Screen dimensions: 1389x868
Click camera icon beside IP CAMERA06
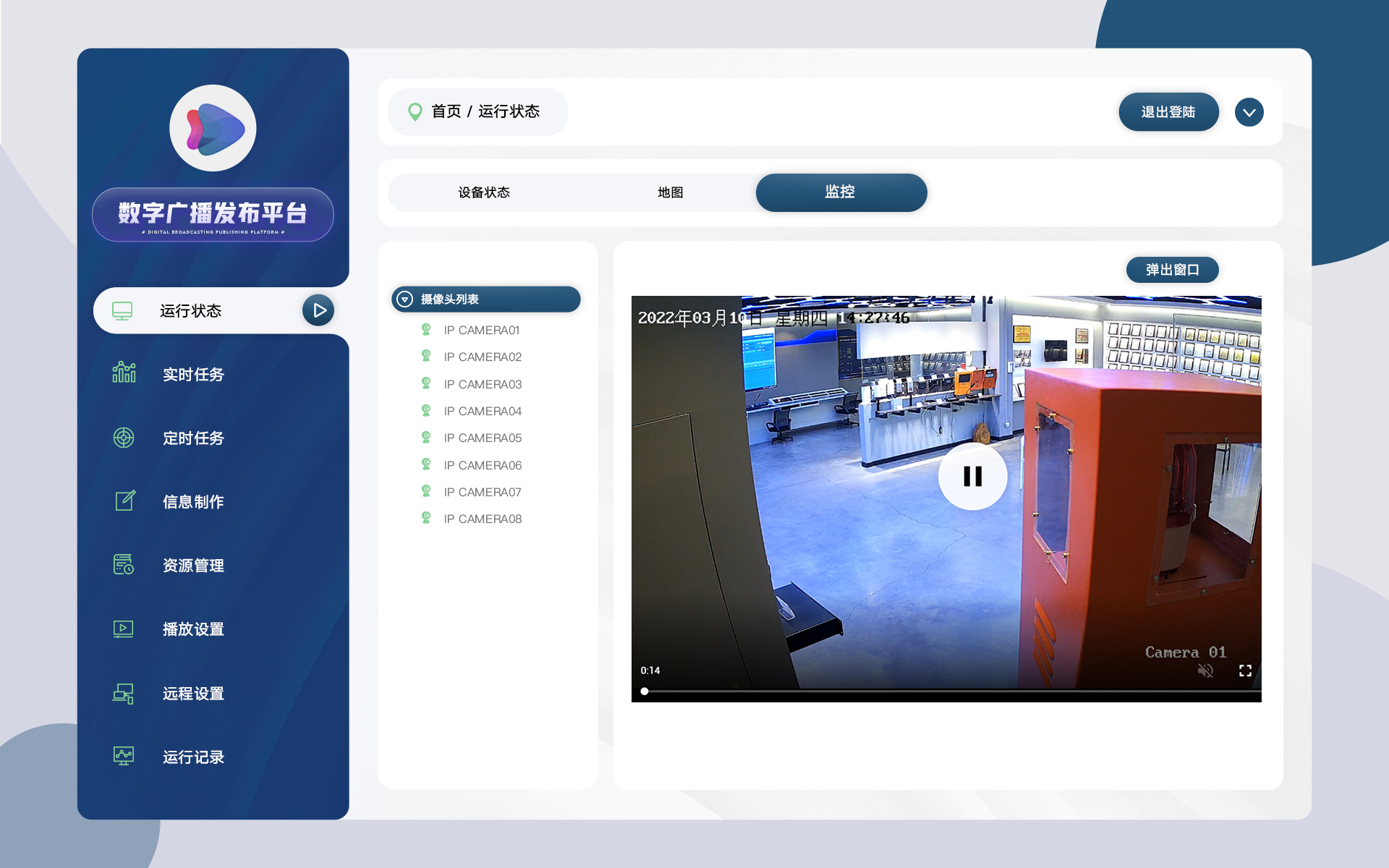426,464
